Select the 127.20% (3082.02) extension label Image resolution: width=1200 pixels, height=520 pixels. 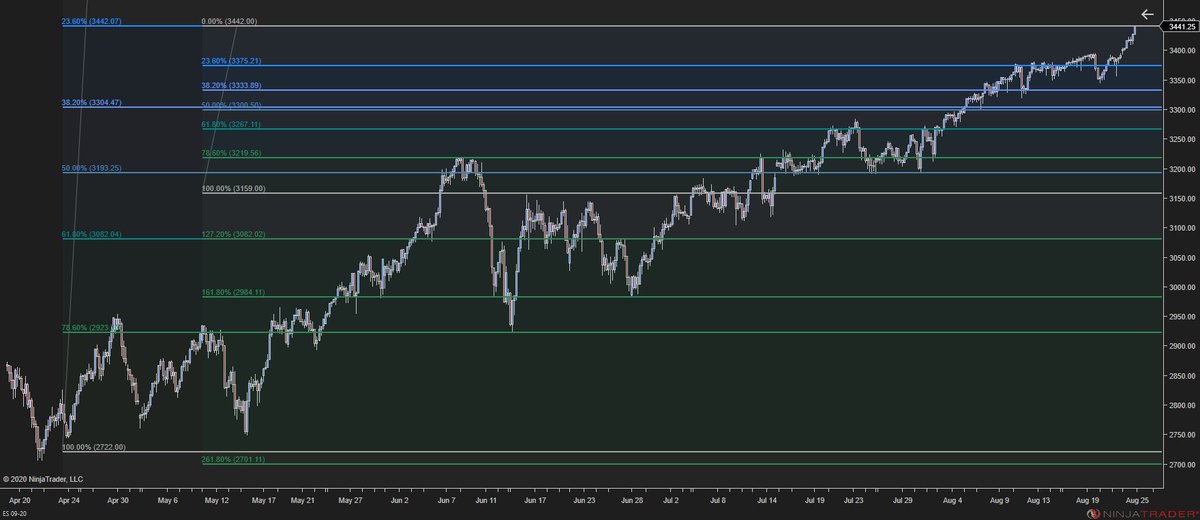click(236, 234)
